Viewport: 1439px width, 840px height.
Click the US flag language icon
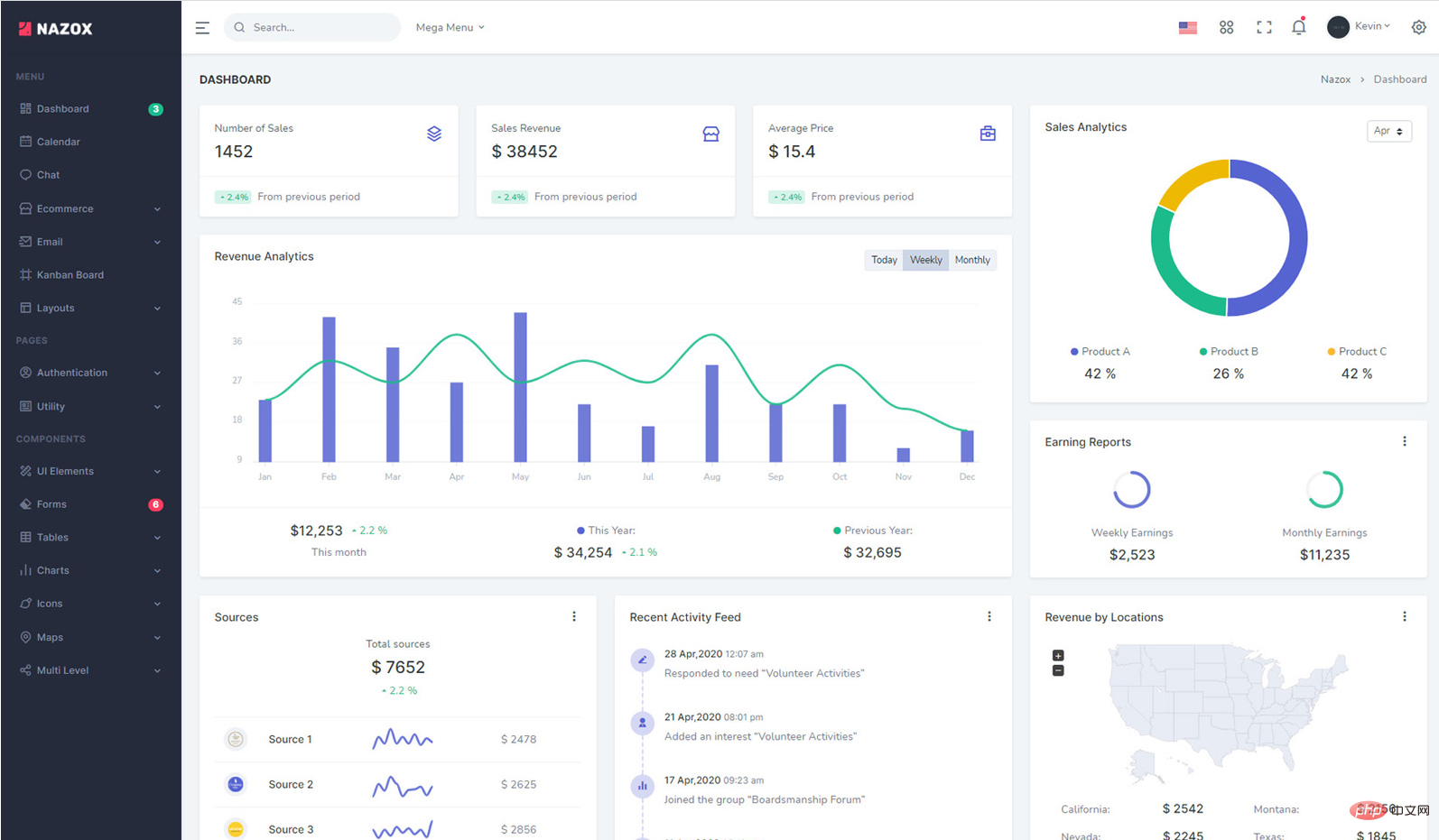(1187, 28)
